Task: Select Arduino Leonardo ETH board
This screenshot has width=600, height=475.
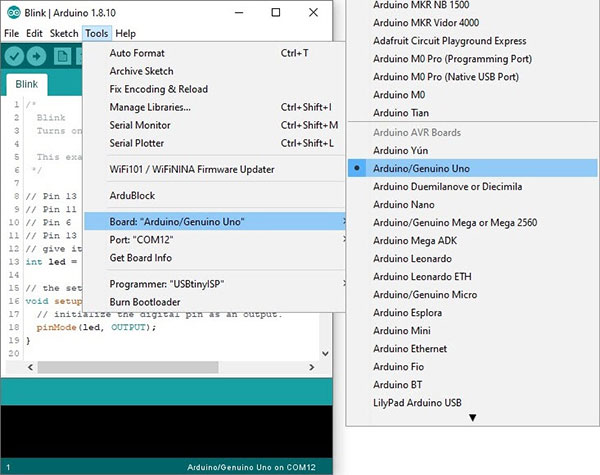Action: tap(473, 276)
